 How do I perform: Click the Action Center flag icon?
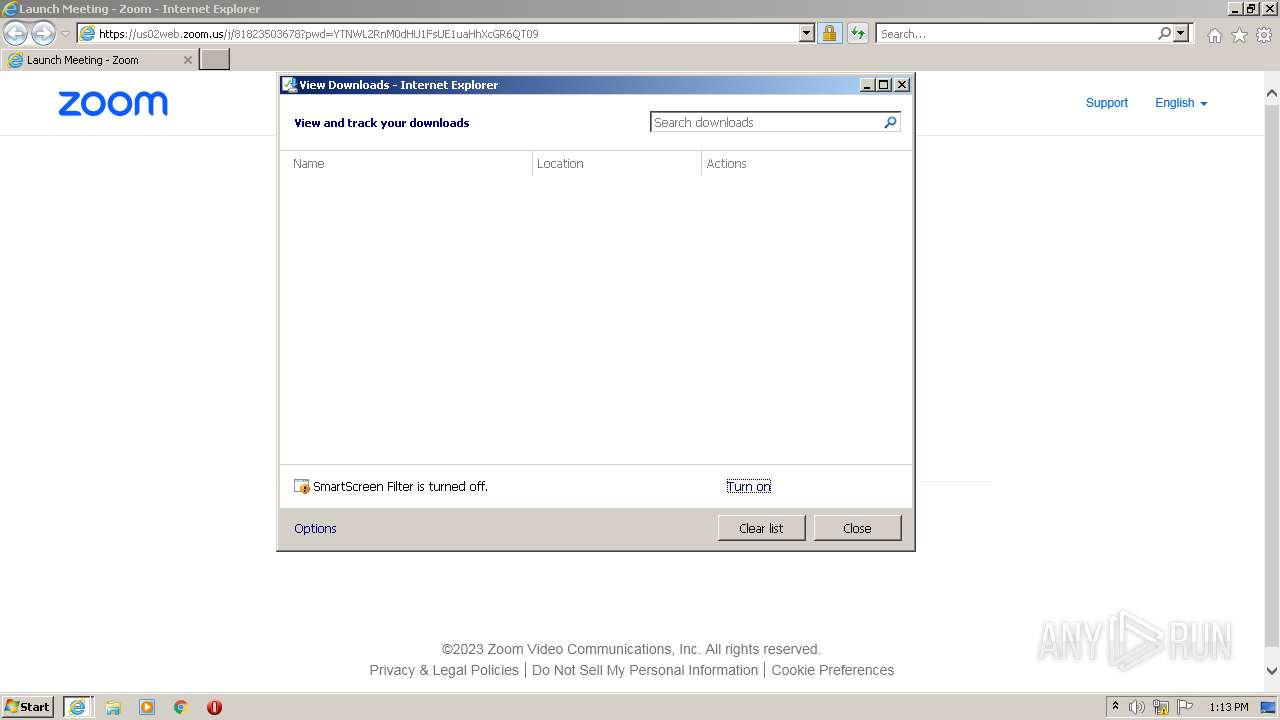tap(1185, 707)
